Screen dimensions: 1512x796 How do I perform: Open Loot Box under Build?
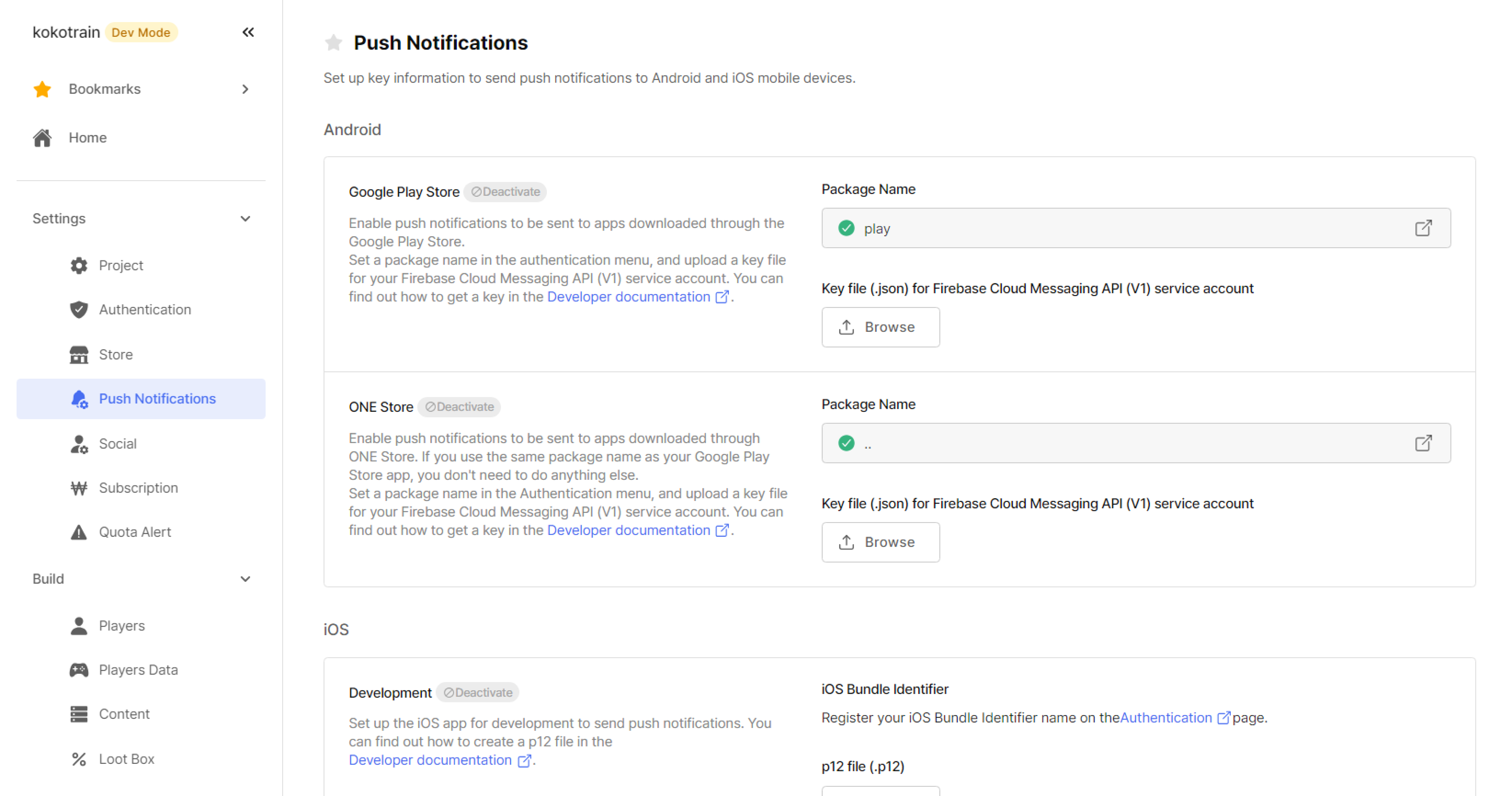(141, 759)
